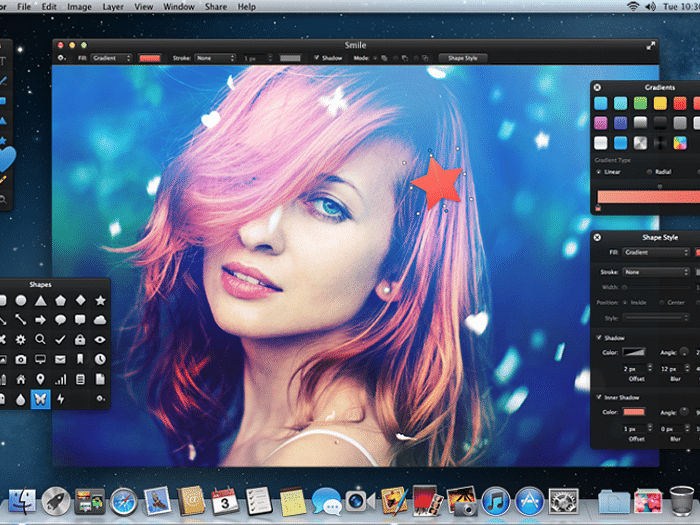Viewport: 700px width, 525px height.
Task: Choose the map pin shape
Action: click(x=41, y=379)
